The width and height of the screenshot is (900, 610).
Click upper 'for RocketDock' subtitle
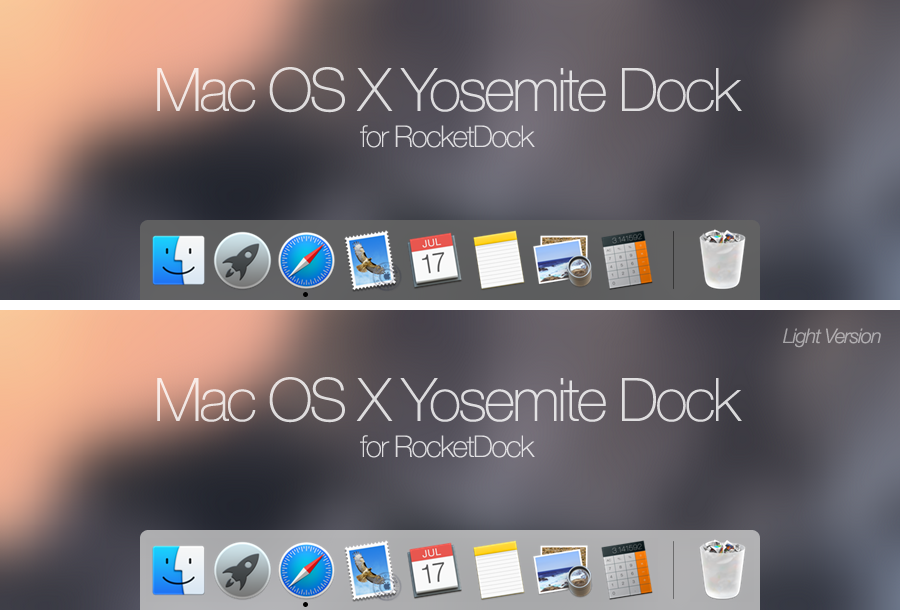tap(447, 137)
